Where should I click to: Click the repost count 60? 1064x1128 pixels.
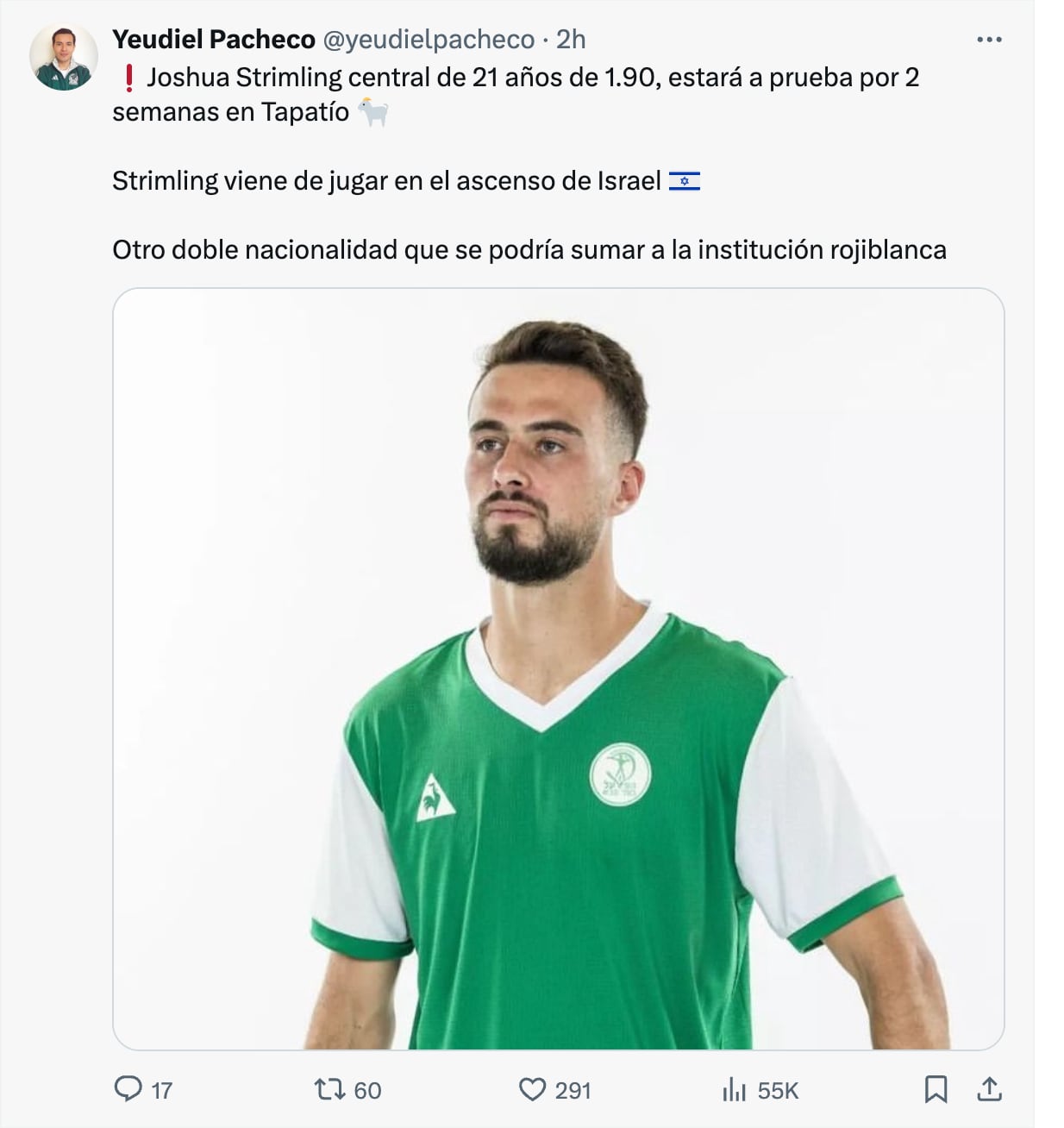coord(367,1091)
